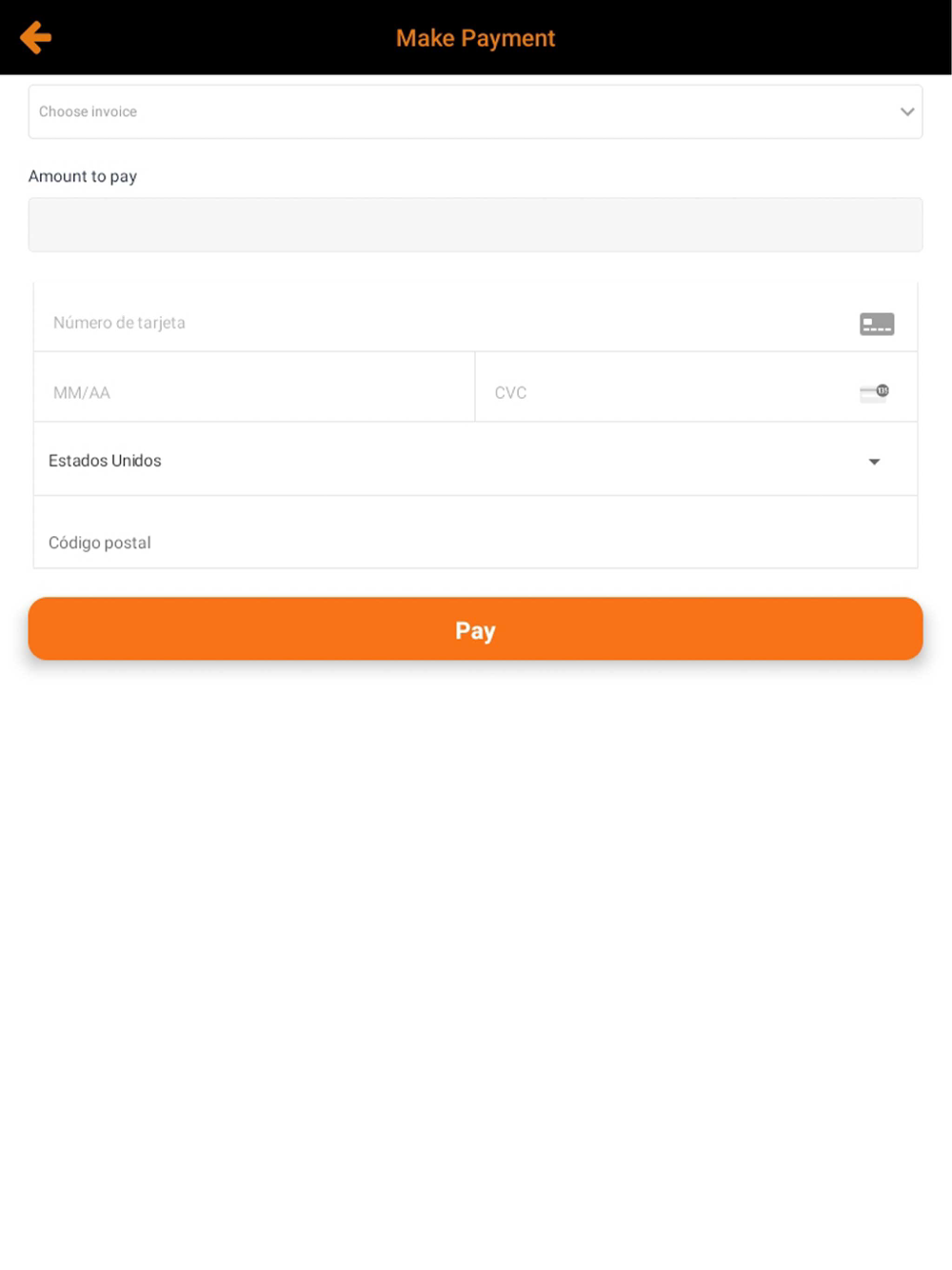Expand the invoice list using its chevron

906,111
